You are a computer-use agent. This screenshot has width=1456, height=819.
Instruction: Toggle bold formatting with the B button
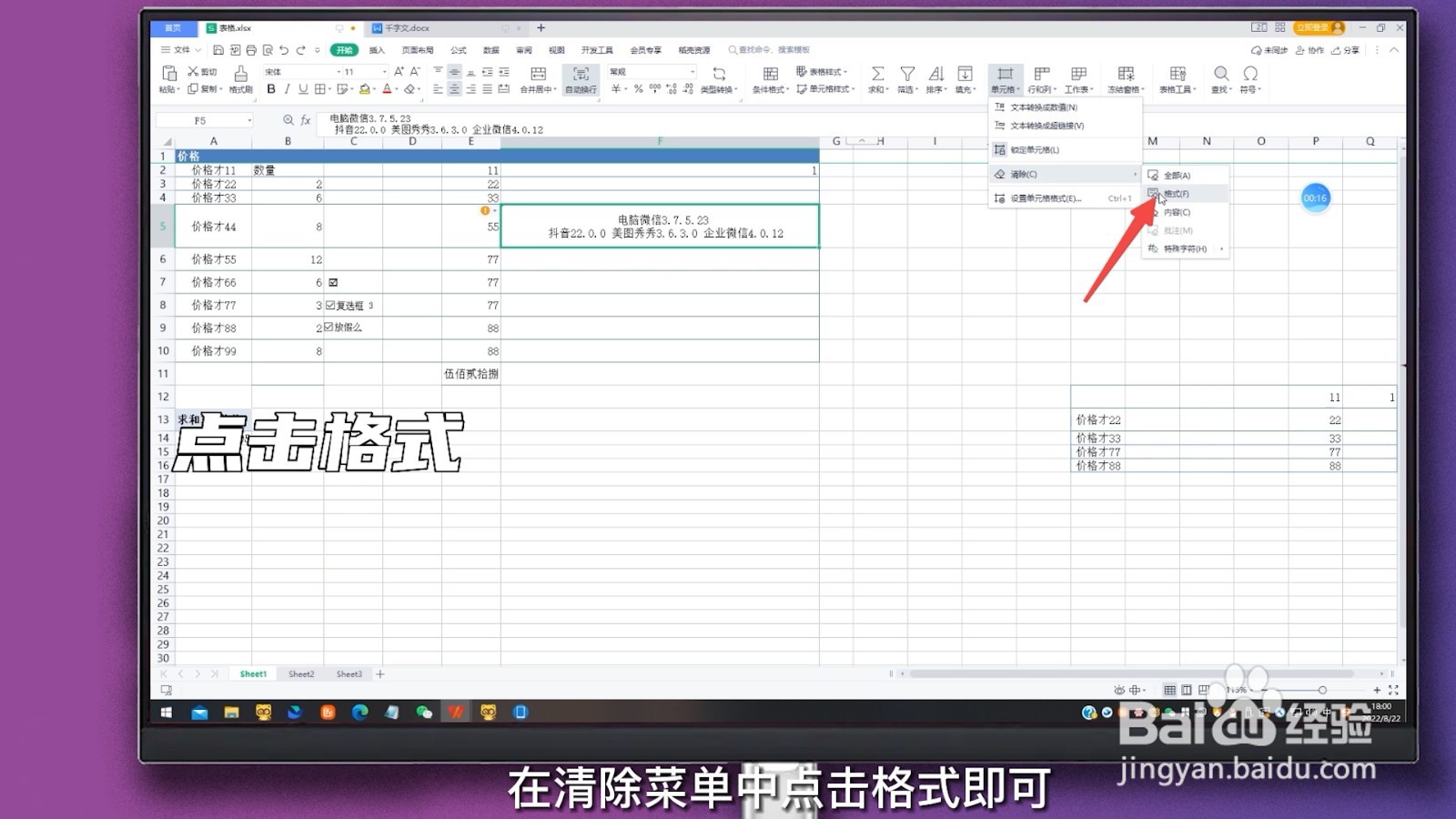click(271, 89)
